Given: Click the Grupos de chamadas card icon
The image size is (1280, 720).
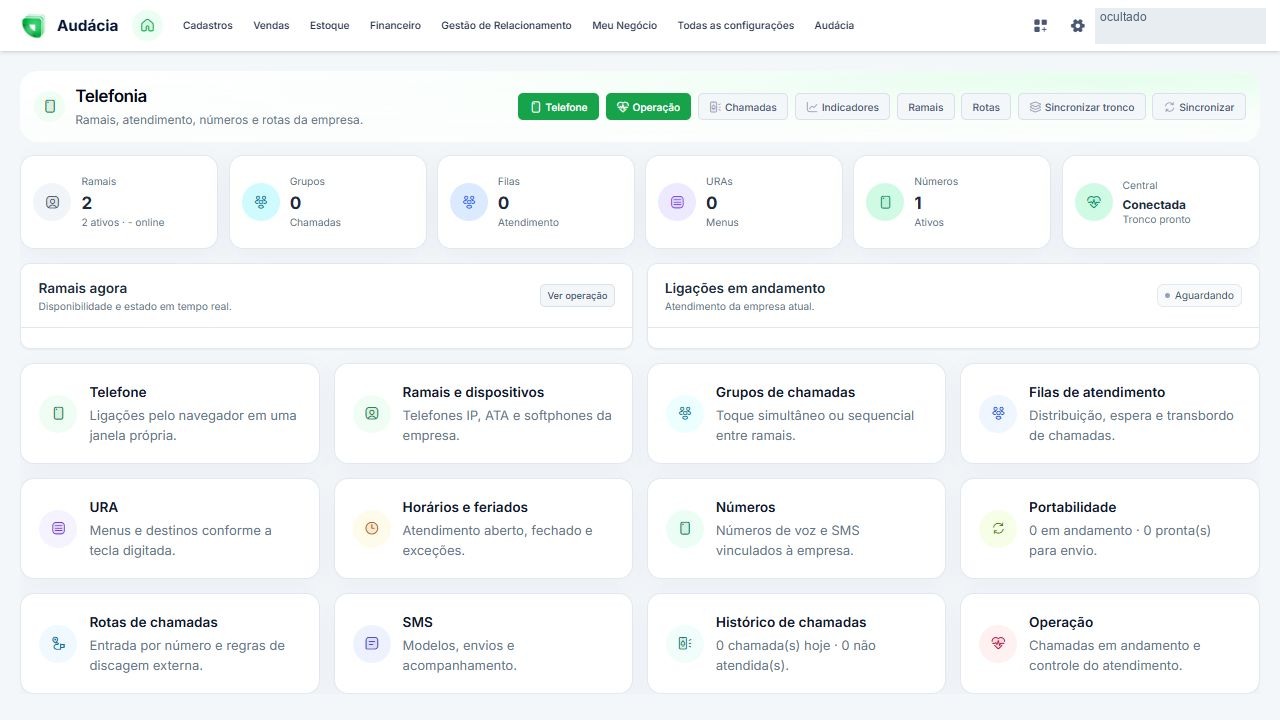Looking at the screenshot, I should pos(685,413).
